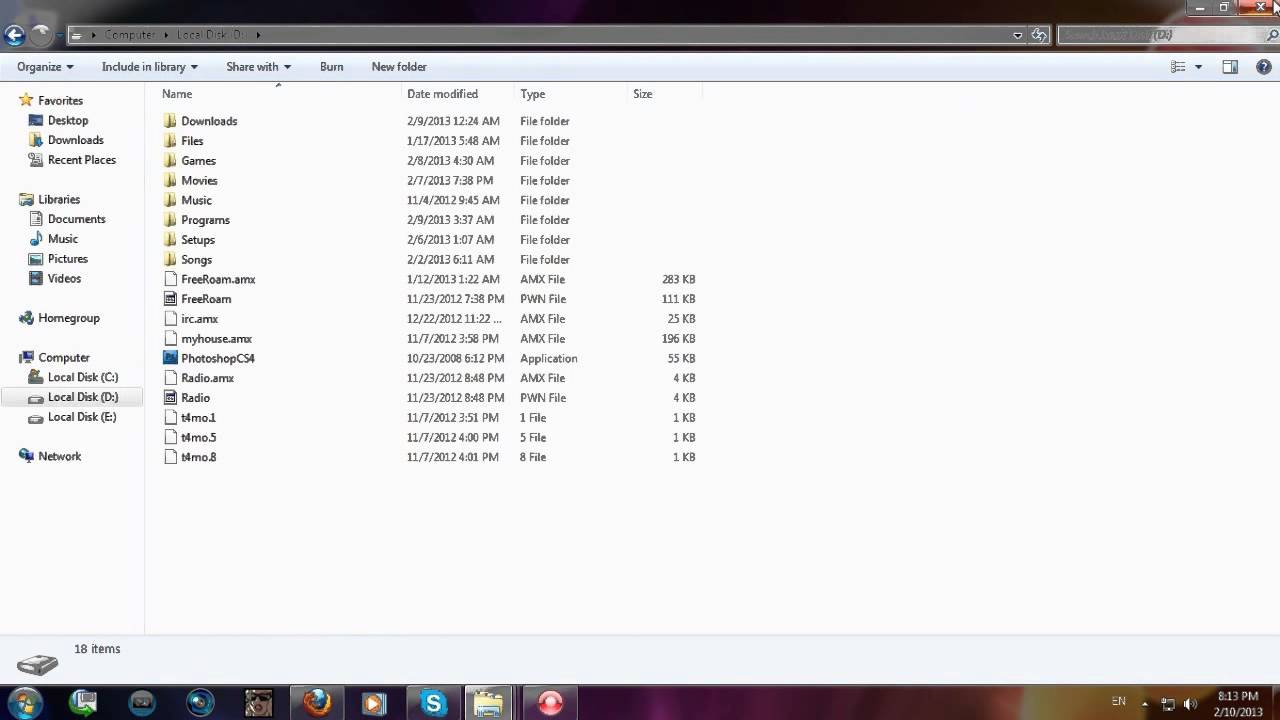1280x720 pixels.
Task: Open Videos library in sidebar
Action: tap(64, 279)
